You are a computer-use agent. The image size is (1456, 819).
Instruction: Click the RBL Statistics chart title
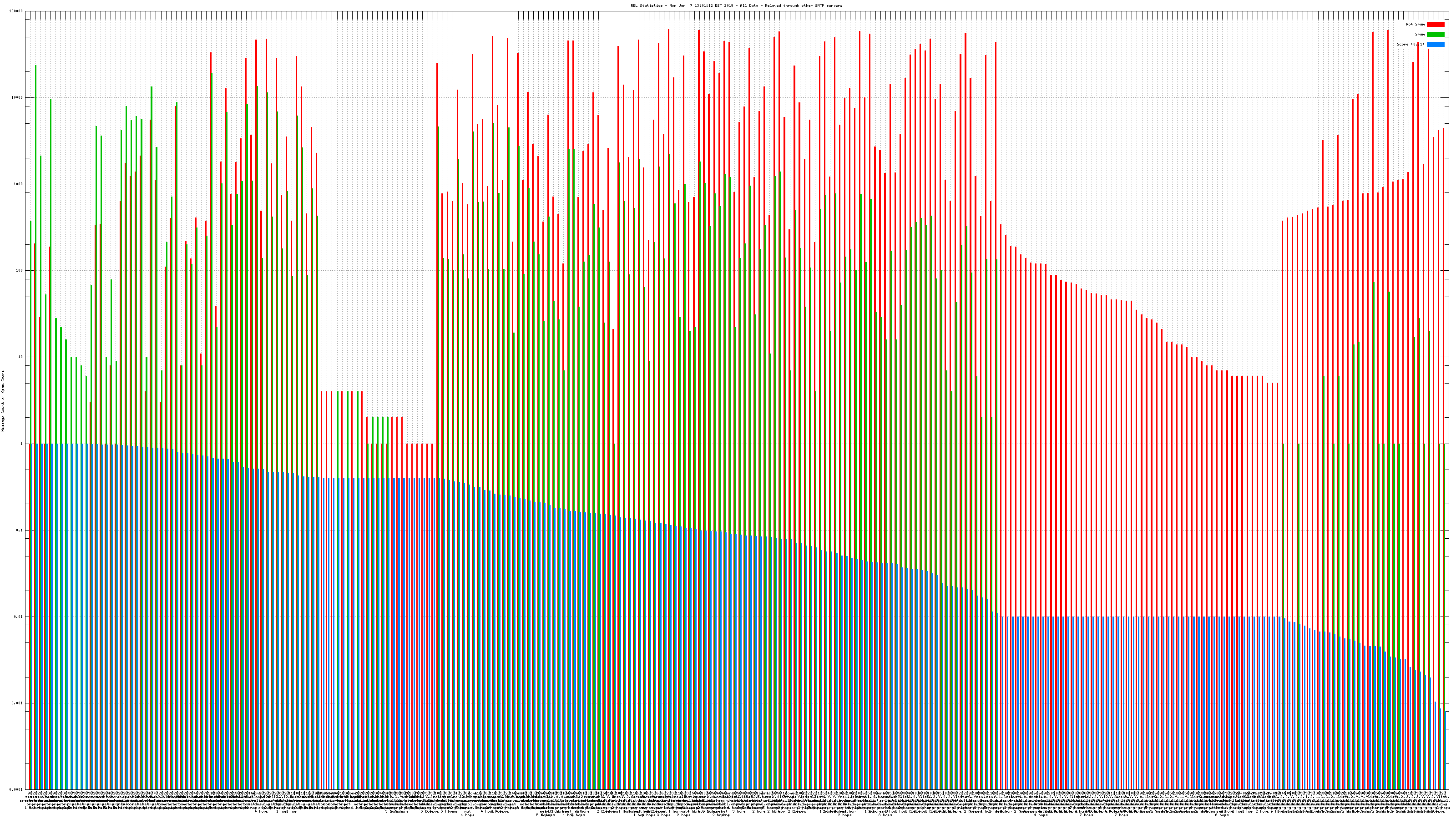[736, 5]
